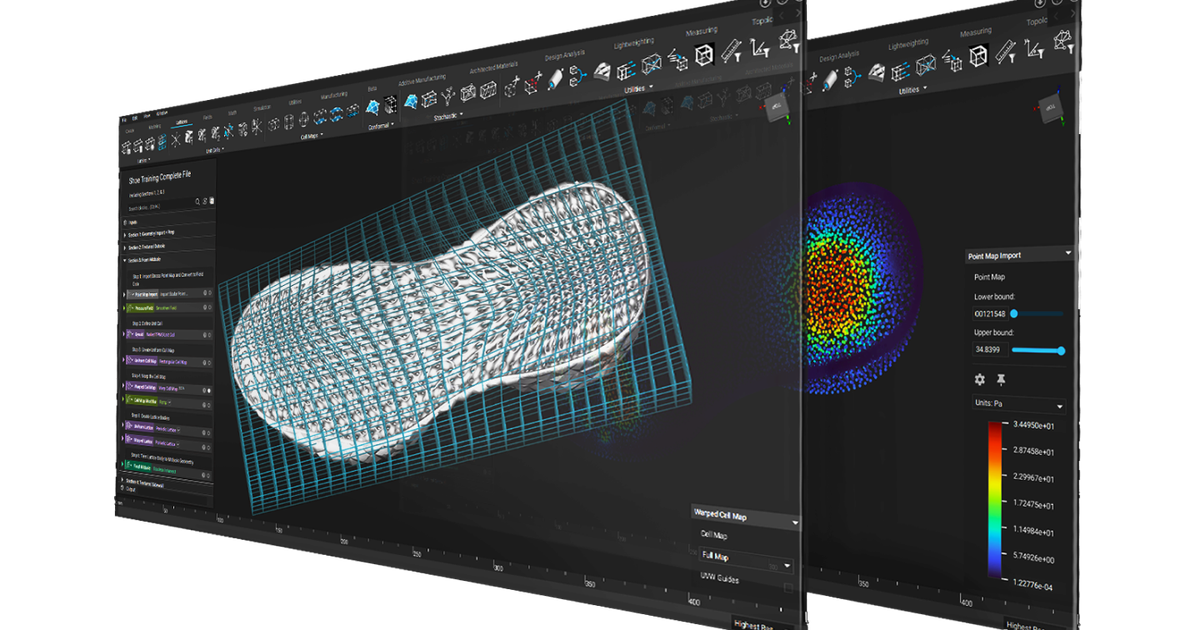Collapse Section 3: Foam Midsole
The image size is (1200, 630).
[126, 258]
